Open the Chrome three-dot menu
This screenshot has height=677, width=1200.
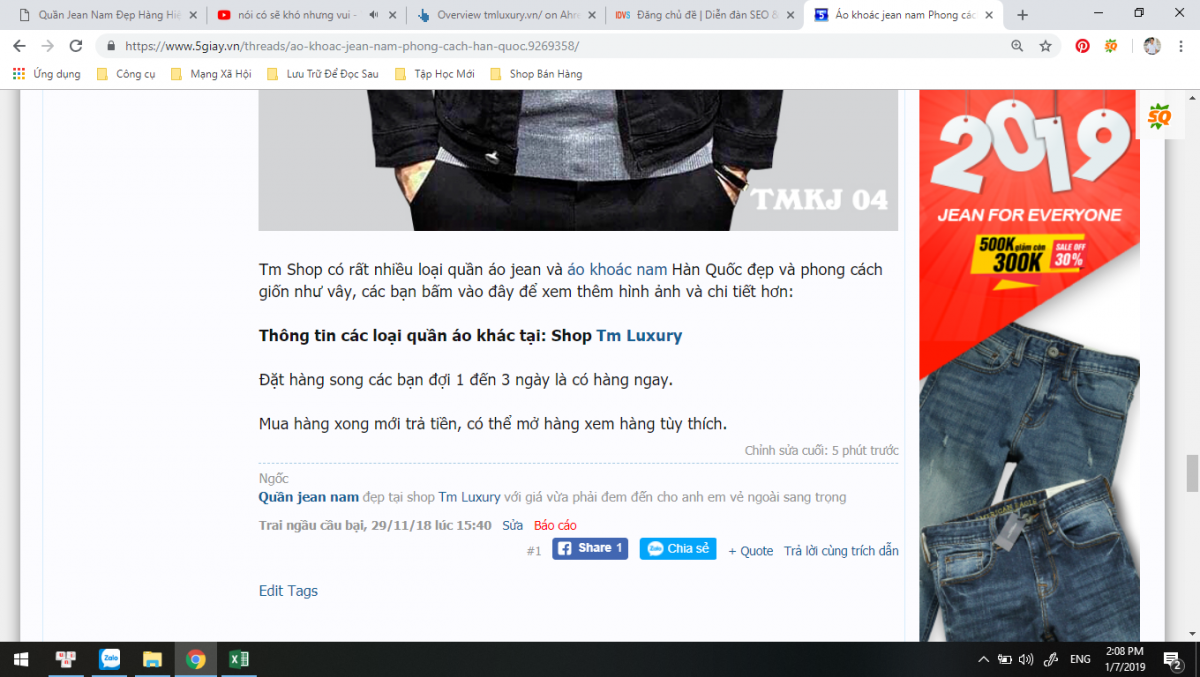[1181, 46]
